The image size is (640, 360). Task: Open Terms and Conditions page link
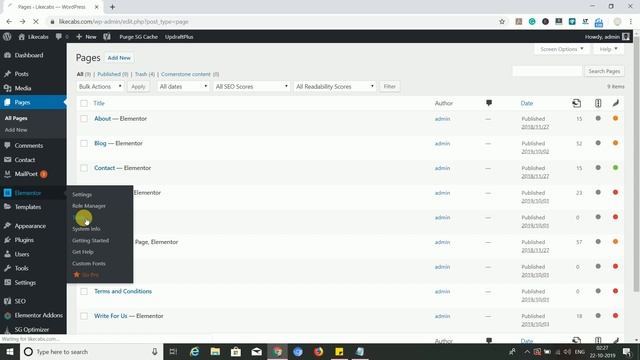pyautogui.click(x=123, y=291)
